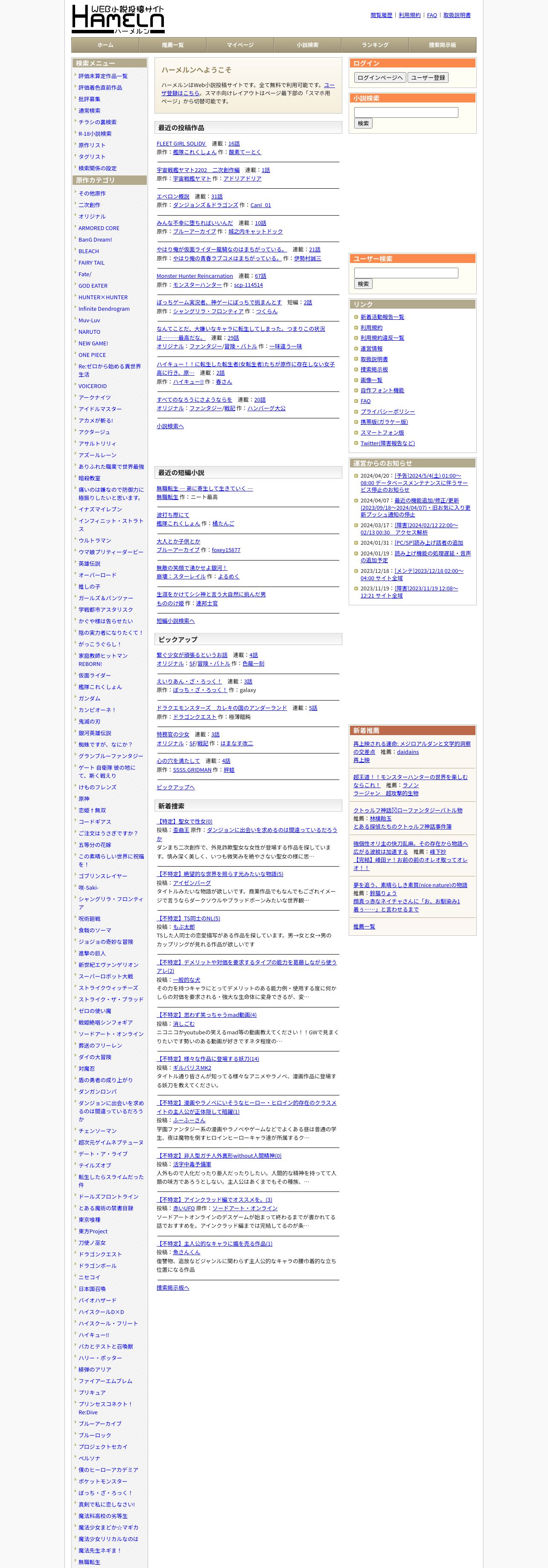Image resolution: width=548 pixels, height=1568 pixels.
Task: Open the ホーム navigation tab
Action: (105, 45)
